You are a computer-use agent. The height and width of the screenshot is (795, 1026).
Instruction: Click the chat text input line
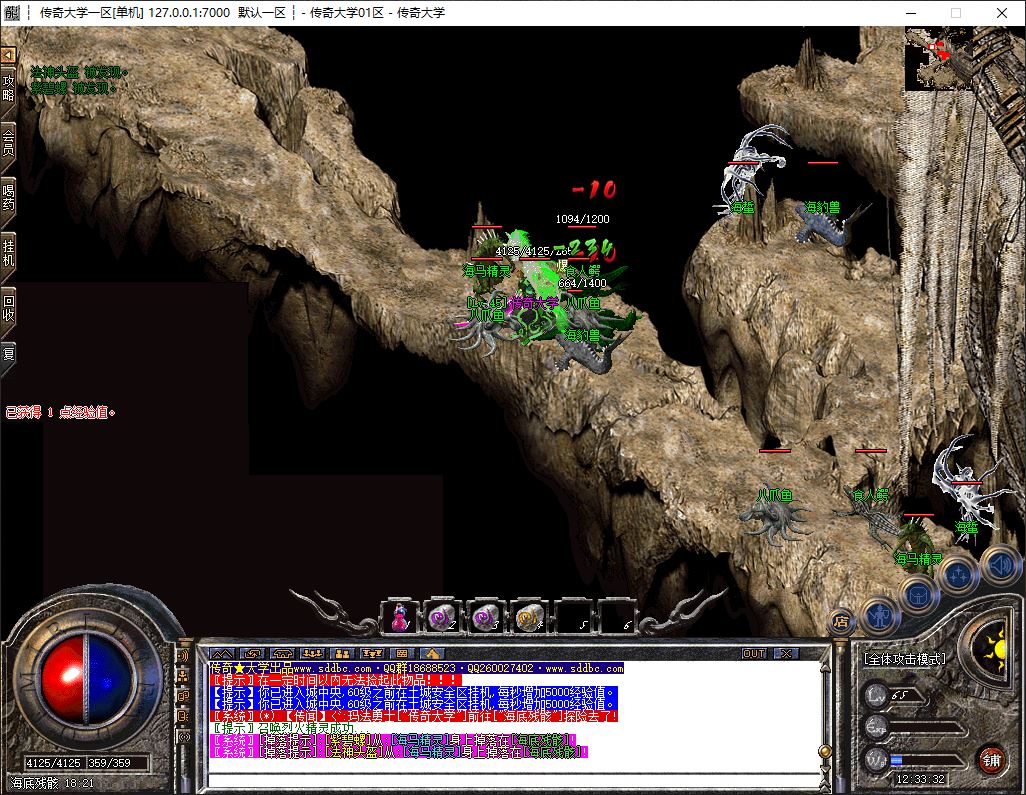point(514,779)
